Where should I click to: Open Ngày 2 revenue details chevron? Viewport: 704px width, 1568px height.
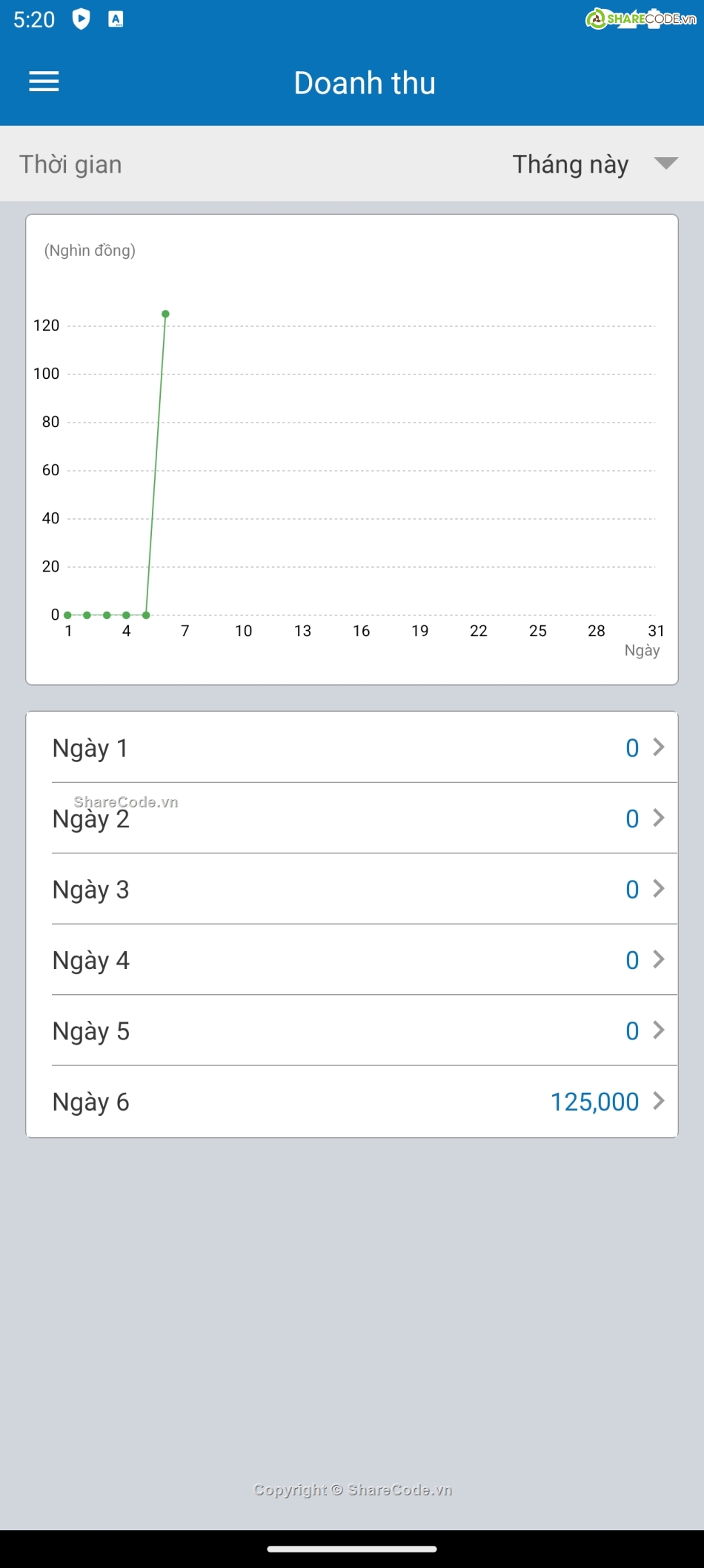658,818
